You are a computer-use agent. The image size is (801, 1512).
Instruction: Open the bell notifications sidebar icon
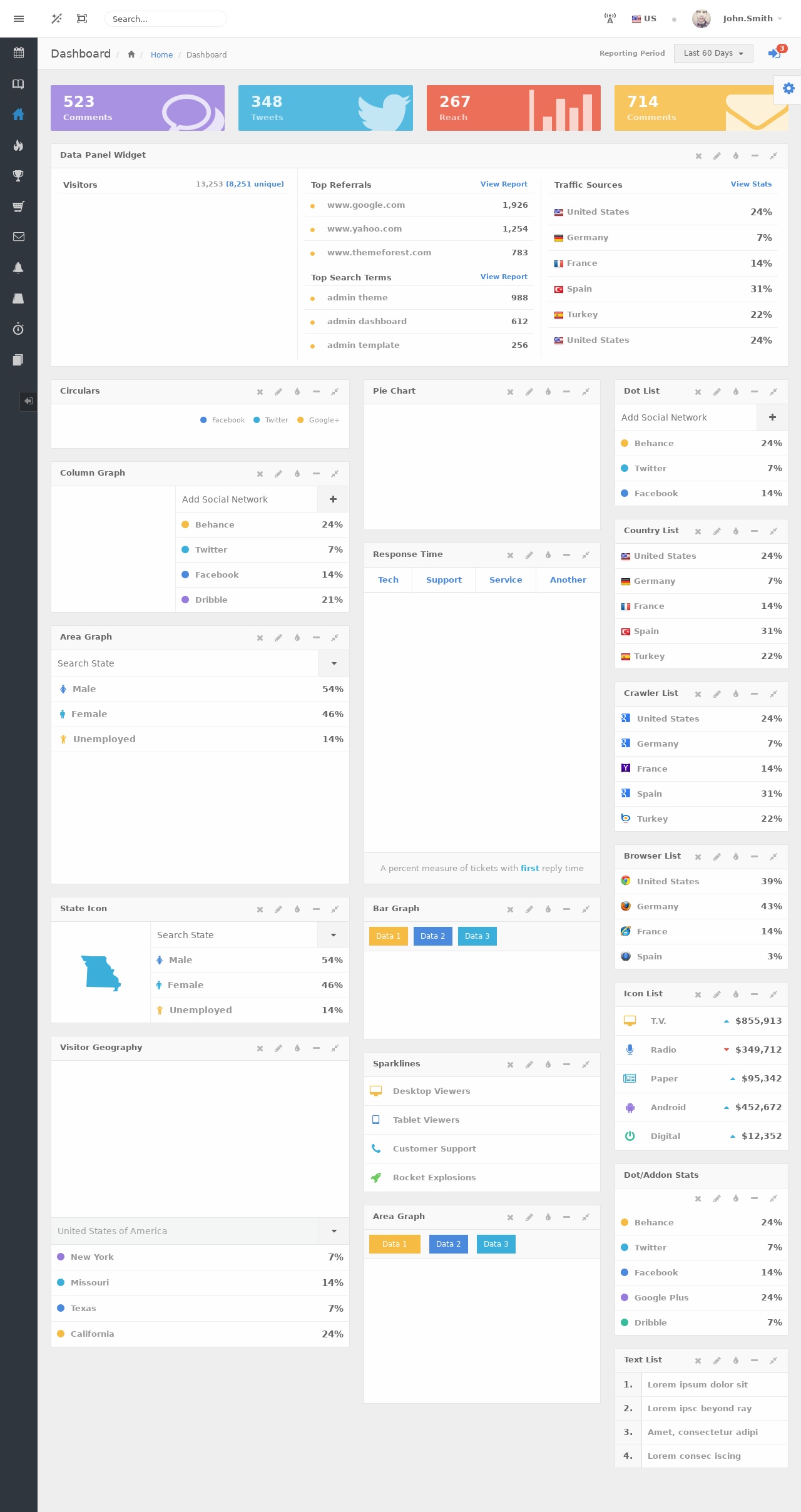tap(19, 268)
